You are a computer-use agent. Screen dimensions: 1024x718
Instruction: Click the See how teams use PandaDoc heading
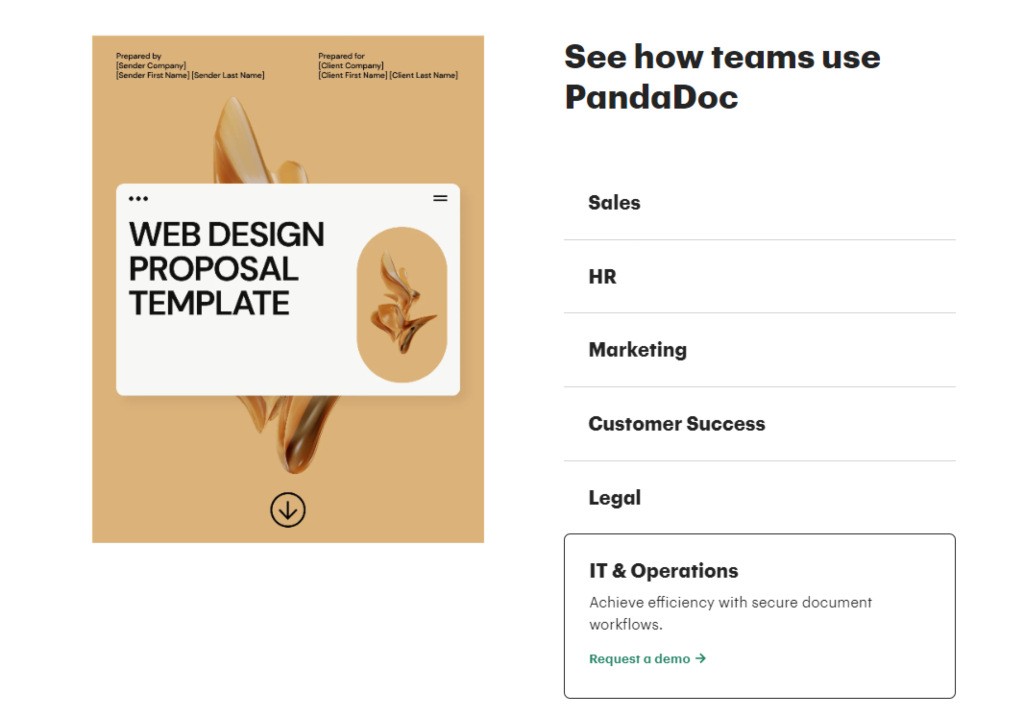tap(722, 77)
